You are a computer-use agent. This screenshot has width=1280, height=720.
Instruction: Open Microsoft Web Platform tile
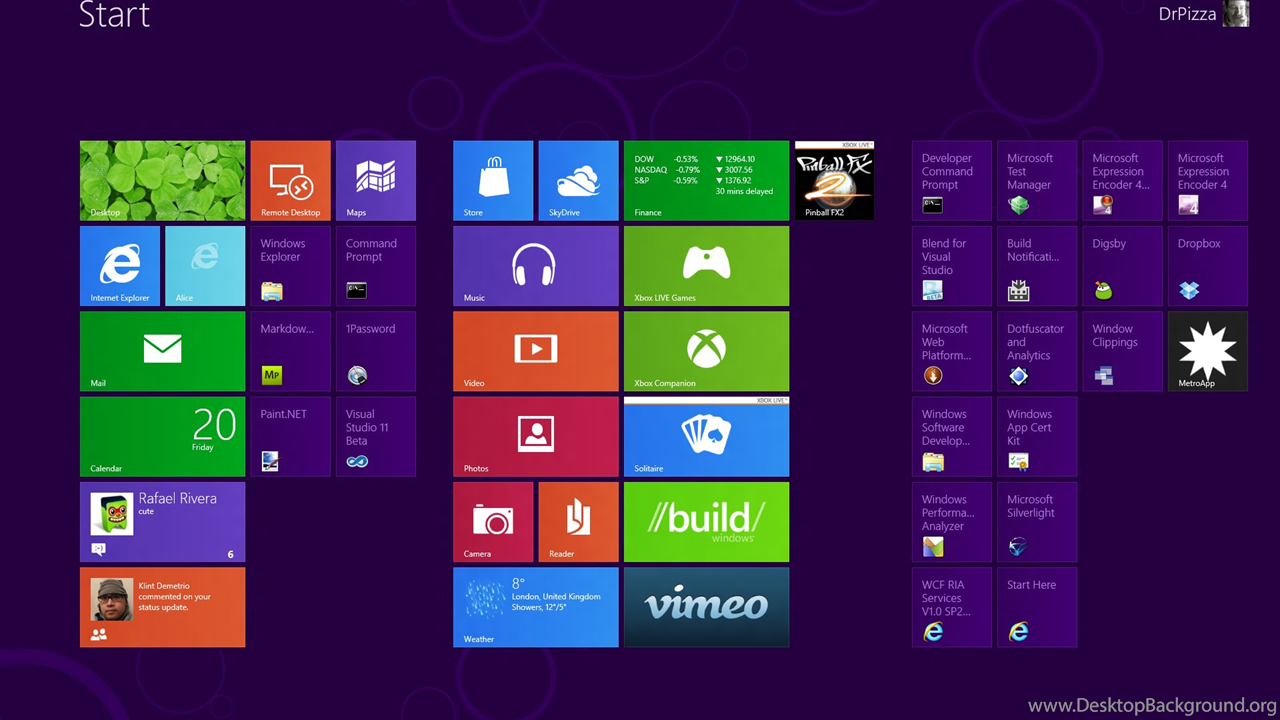(952, 351)
